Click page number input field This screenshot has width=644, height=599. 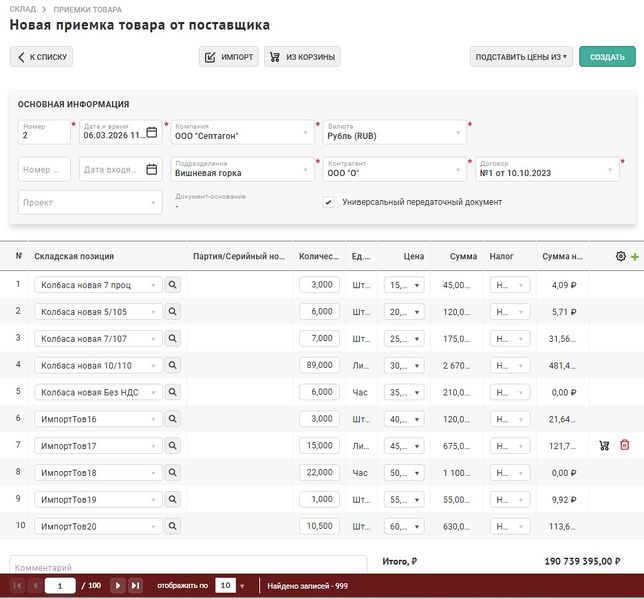click(x=60, y=586)
